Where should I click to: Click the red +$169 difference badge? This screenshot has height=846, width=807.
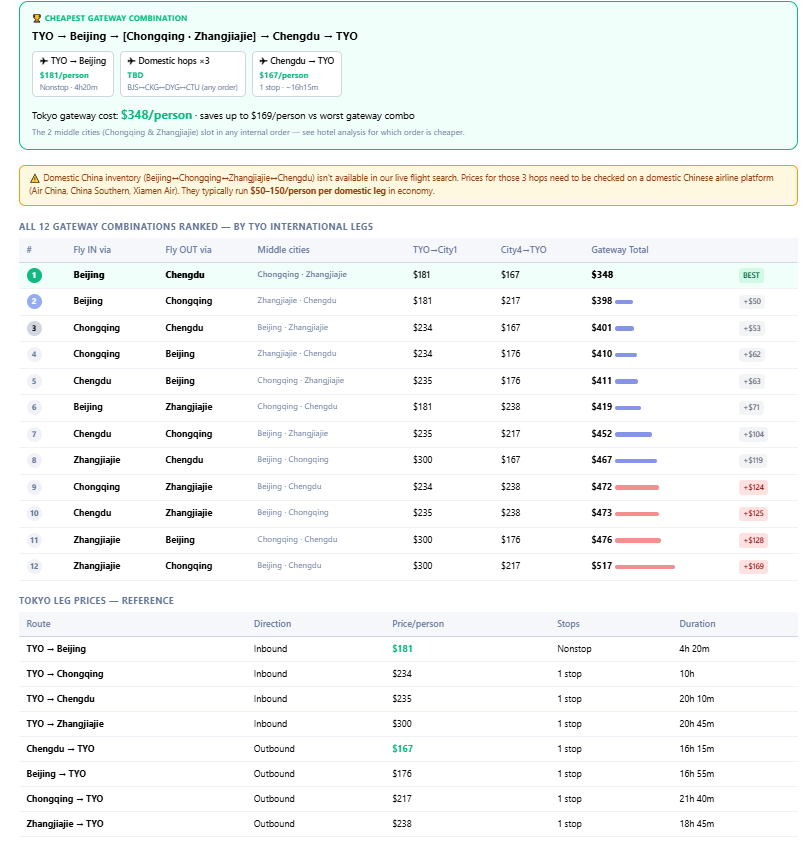753,567
